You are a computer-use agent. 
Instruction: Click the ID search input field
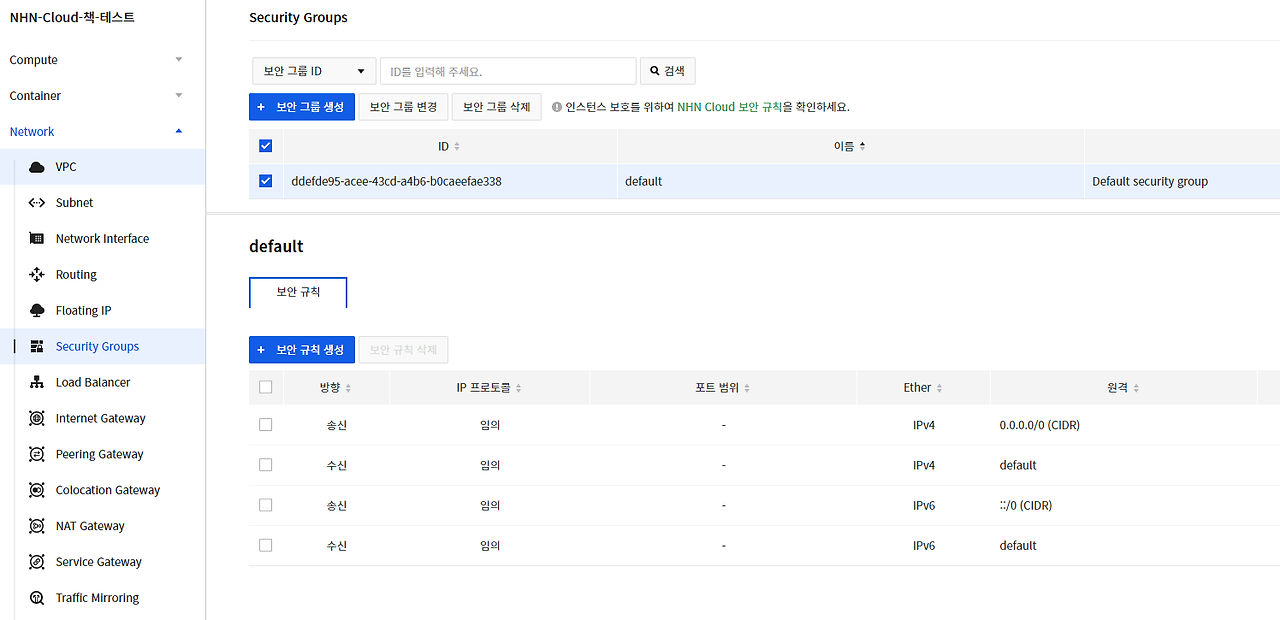(507, 70)
